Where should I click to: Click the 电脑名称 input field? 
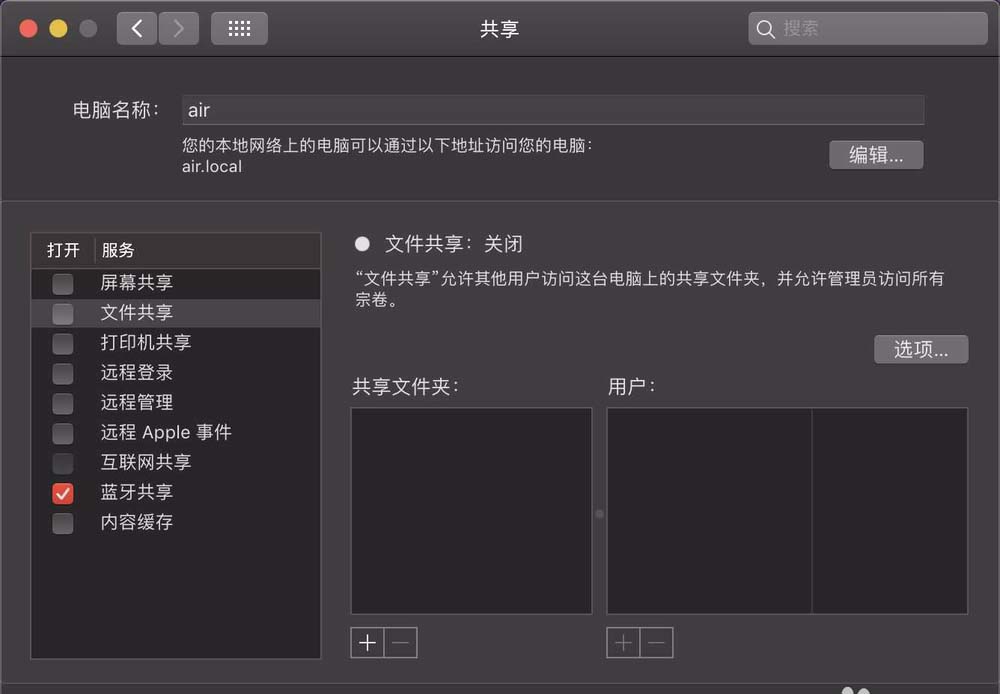(550, 110)
